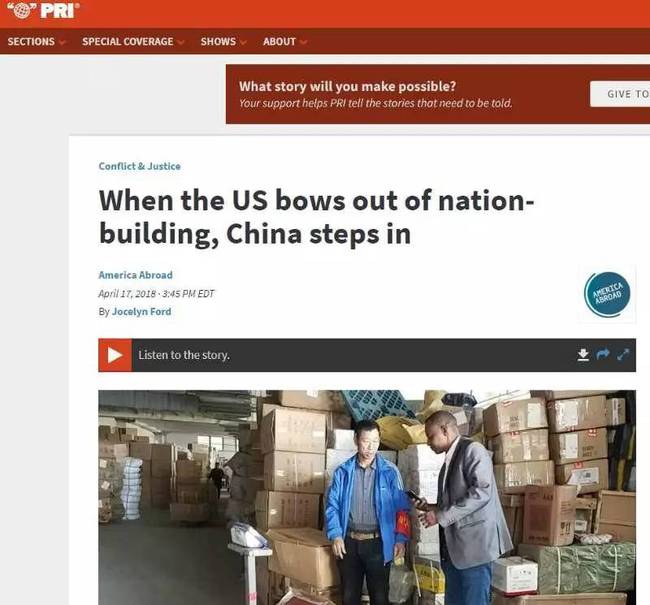650x605 pixels.
Task: Click the Give To donation button
Action: 620,94
